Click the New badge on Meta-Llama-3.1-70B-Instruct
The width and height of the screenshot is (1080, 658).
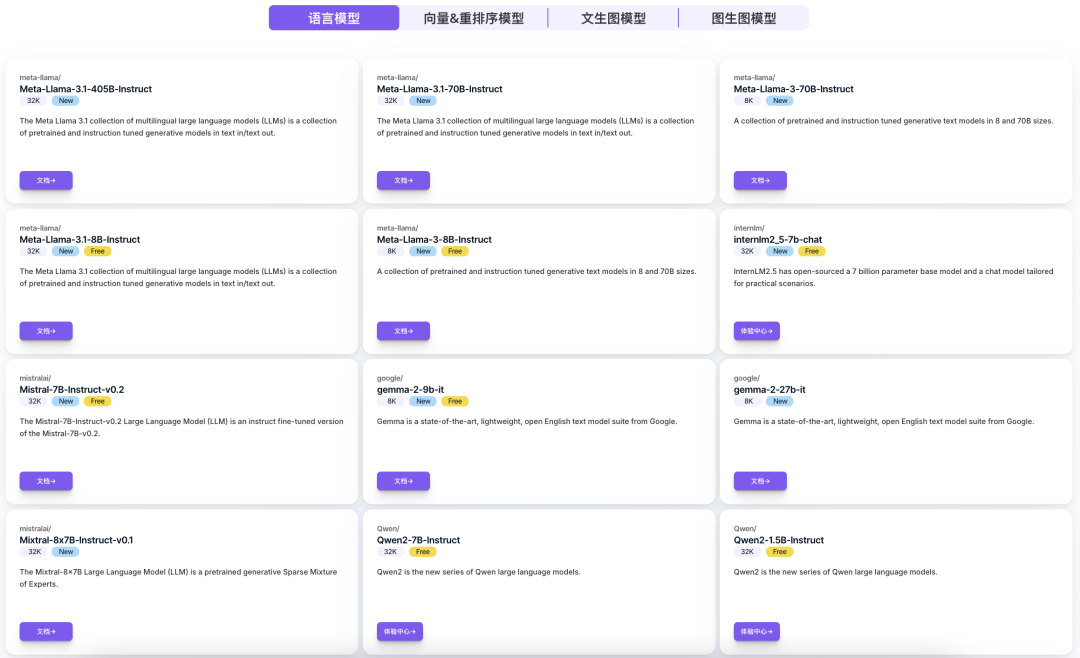(x=423, y=101)
